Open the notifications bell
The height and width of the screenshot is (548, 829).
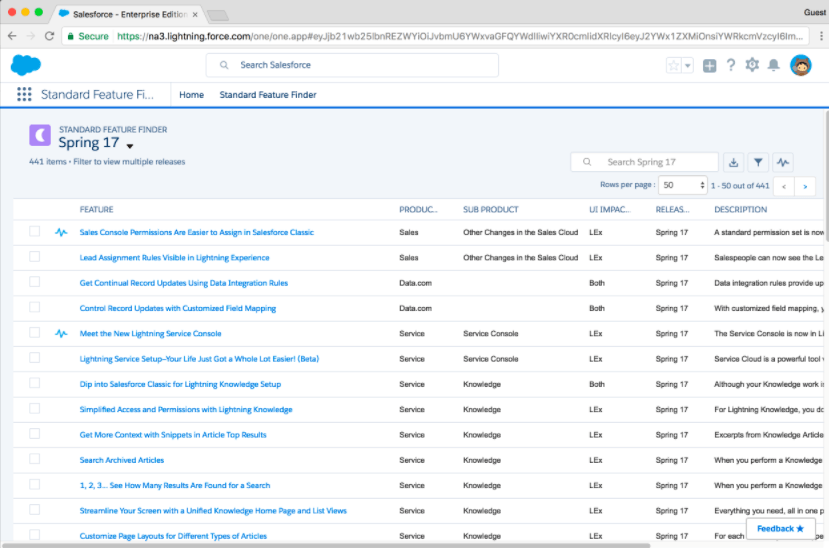[x=773, y=65]
